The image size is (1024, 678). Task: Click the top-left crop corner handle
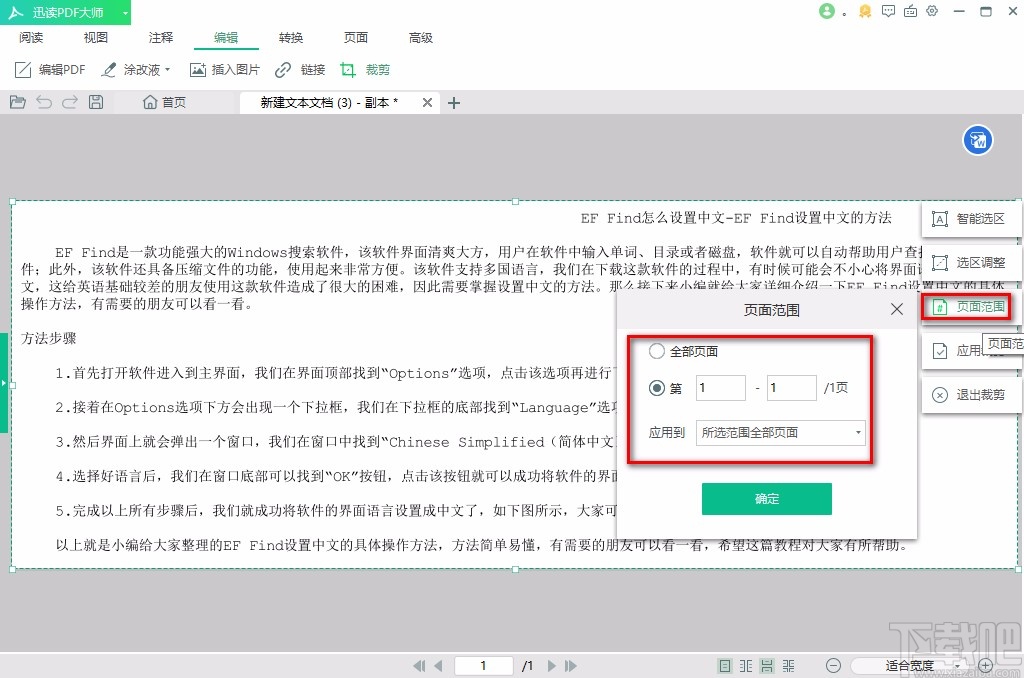point(12,201)
